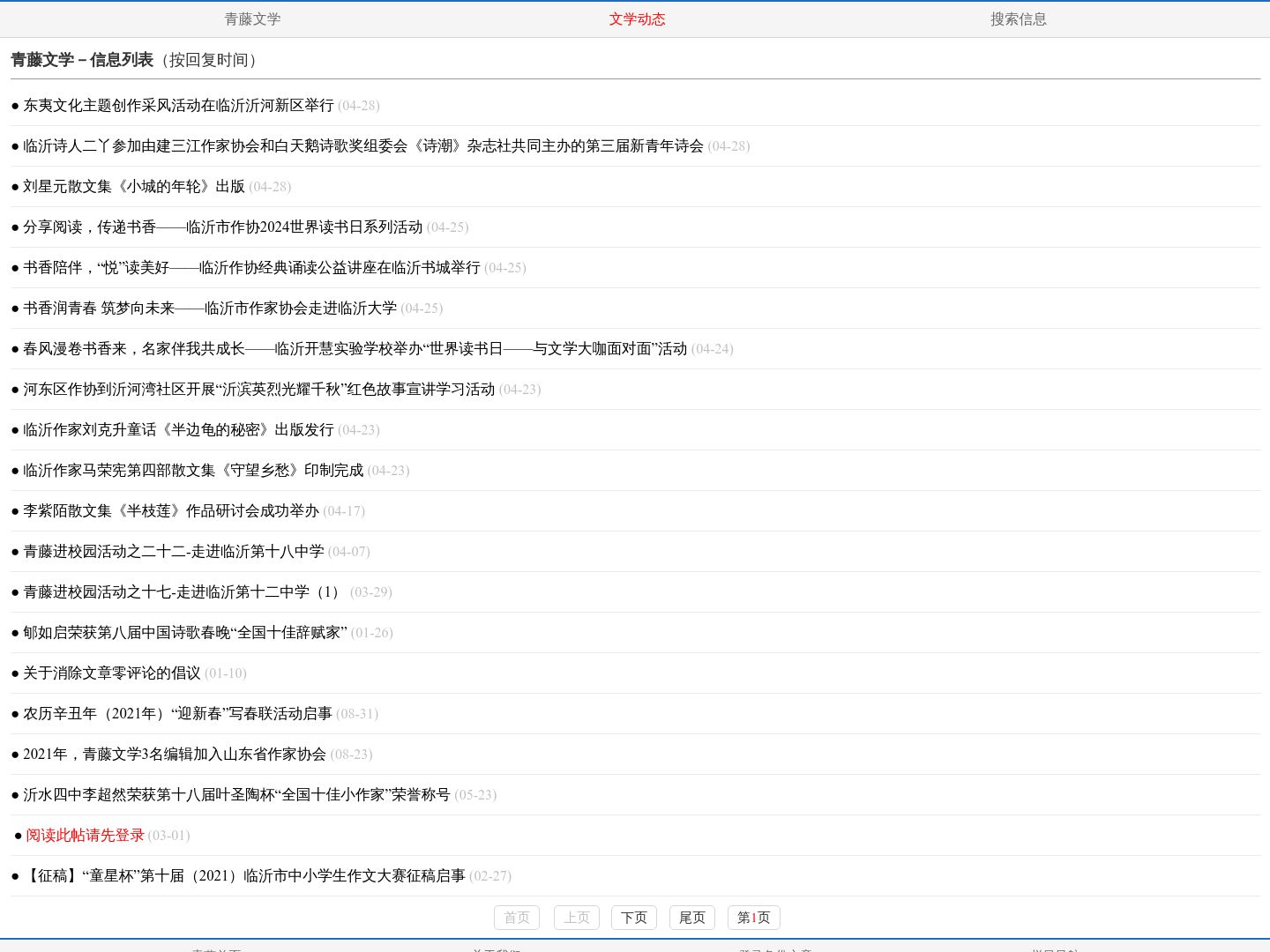Open 李紫陌散文集《半枝莲》作品研讨会 article
This screenshot has height=952, width=1270.
(171, 510)
